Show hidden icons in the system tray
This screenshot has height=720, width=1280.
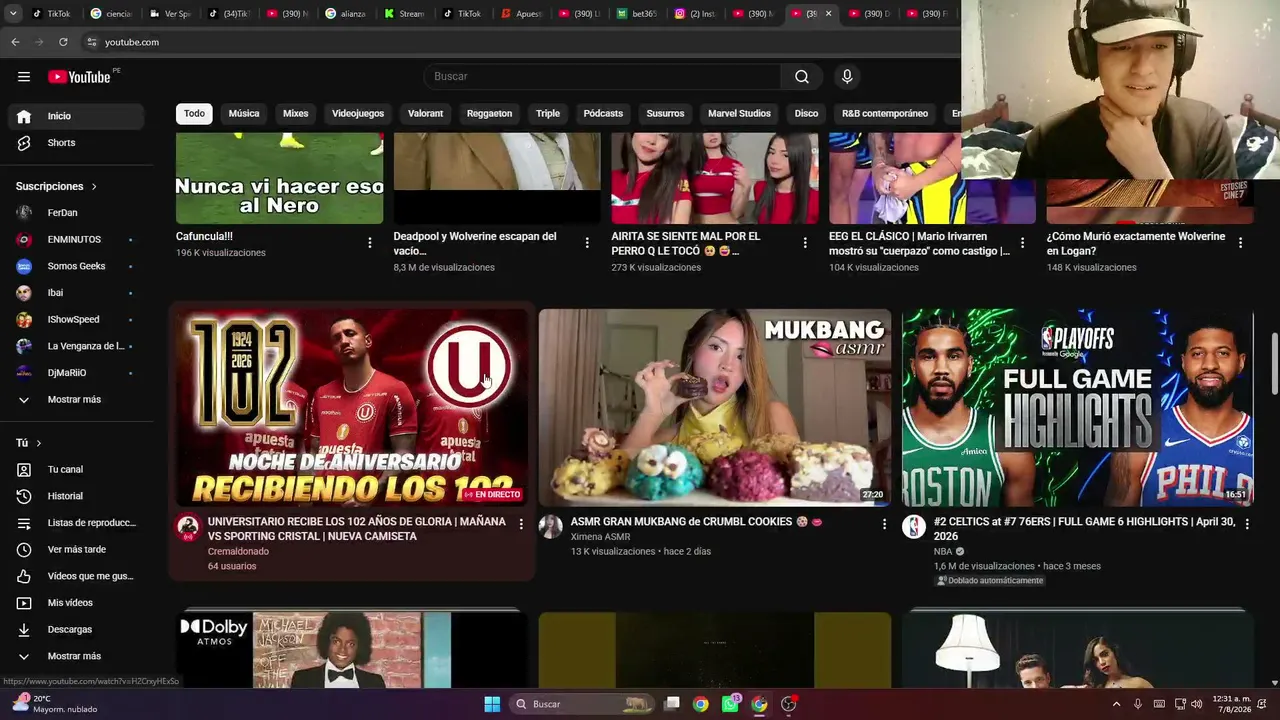(x=1116, y=704)
